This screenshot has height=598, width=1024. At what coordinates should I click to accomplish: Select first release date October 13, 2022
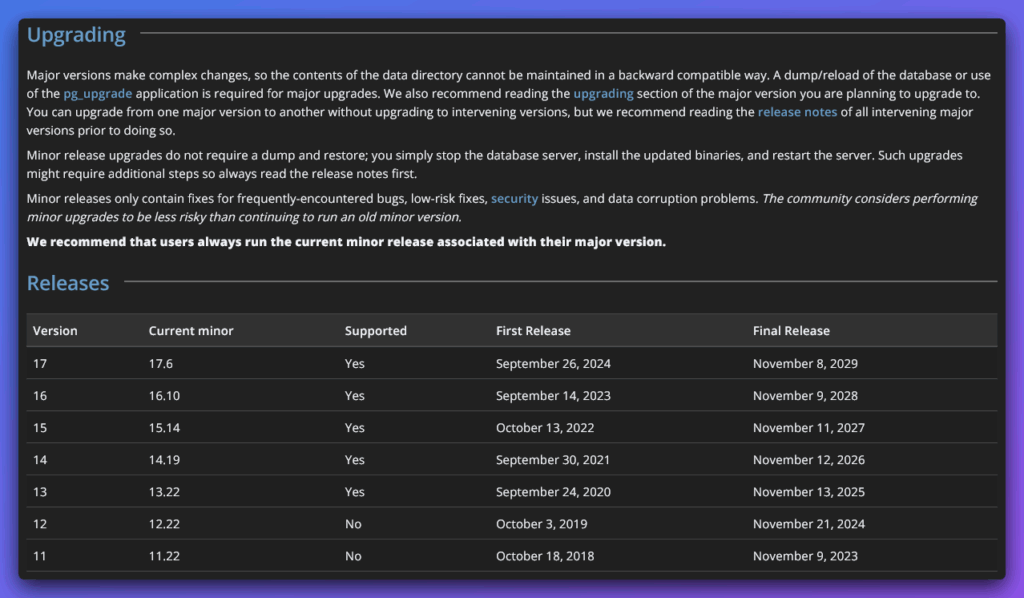coord(545,428)
